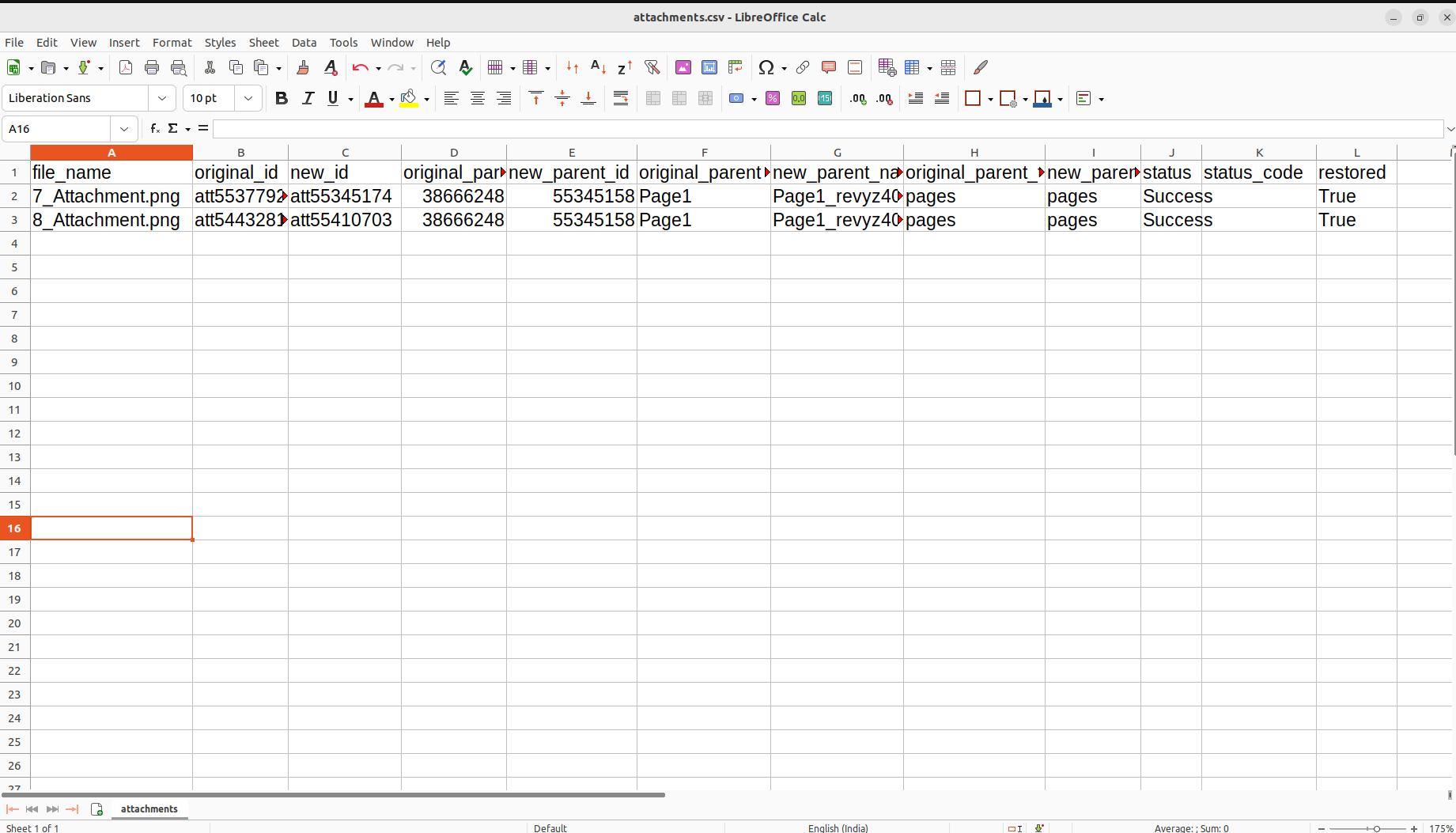Click the Sort Ascending icon

598,68
